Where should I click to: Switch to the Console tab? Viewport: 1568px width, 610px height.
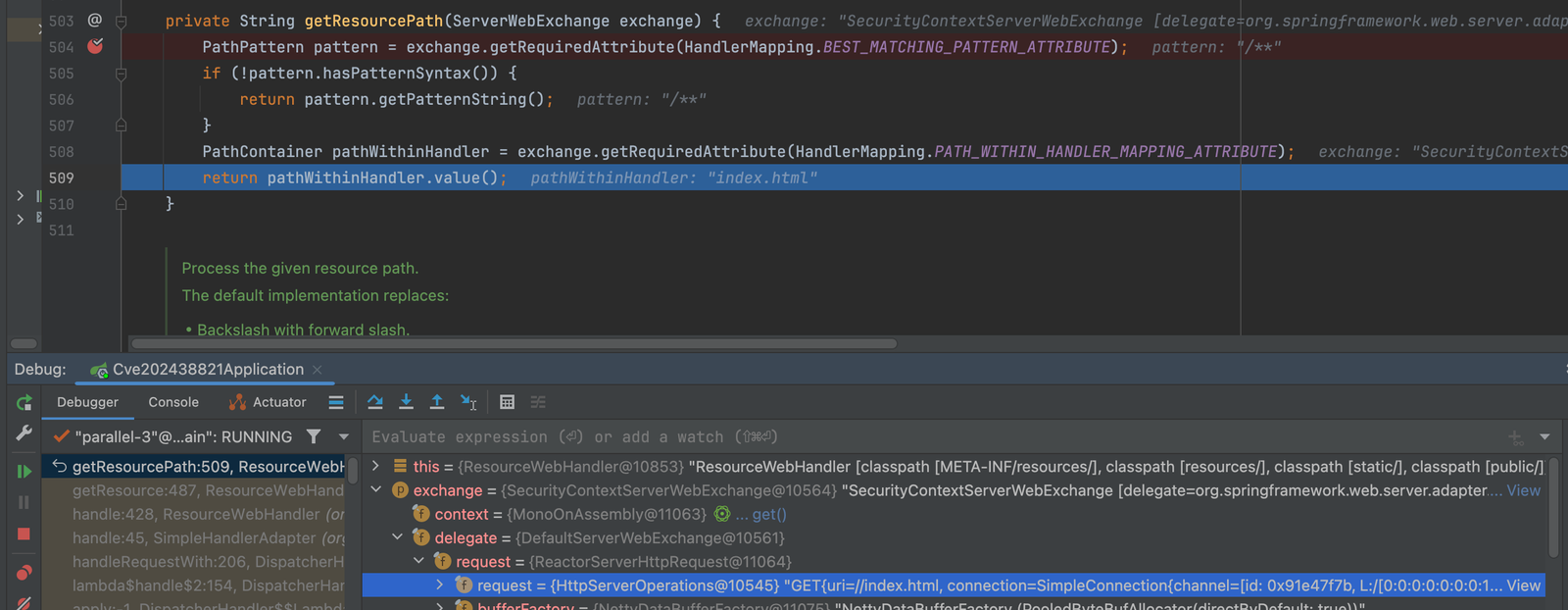pos(173,402)
